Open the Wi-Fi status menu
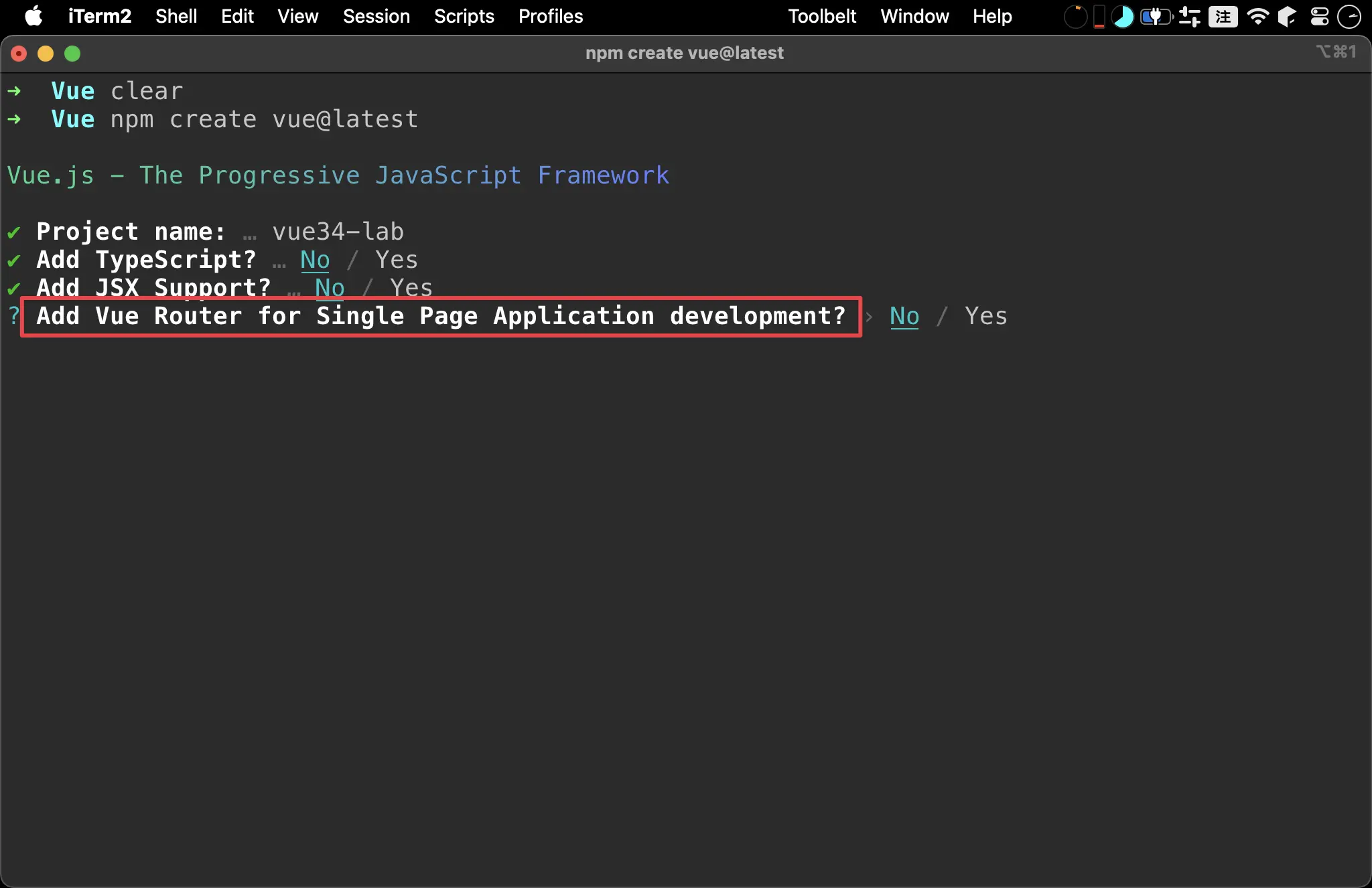Image resolution: width=1372 pixels, height=888 pixels. (x=1258, y=17)
